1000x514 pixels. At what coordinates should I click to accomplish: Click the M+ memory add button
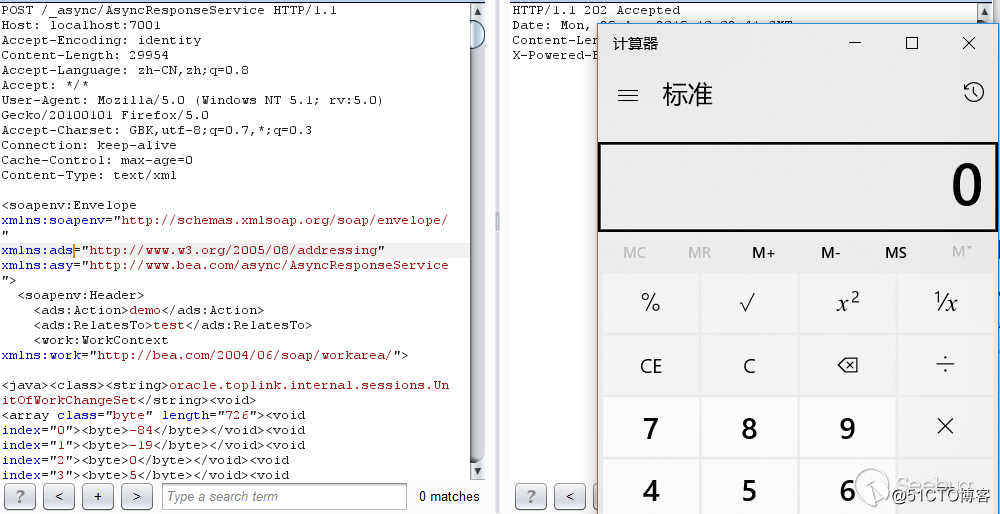(x=763, y=253)
